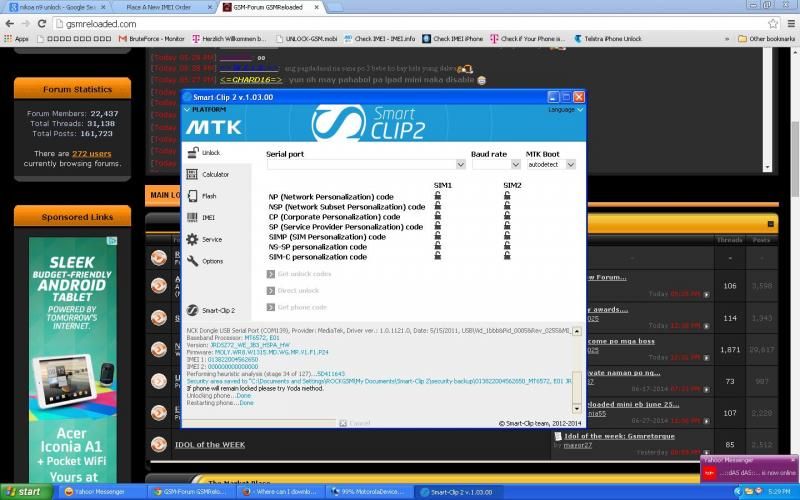Viewport: 800px width, 500px height.
Task: Open the Flash section in Smart-Clip
Action: 202,196
